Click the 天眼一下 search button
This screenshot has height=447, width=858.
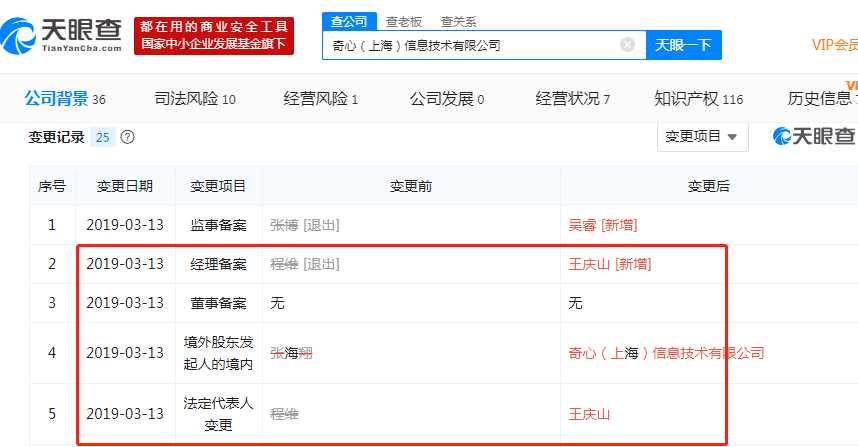click(x=683, y=45)
